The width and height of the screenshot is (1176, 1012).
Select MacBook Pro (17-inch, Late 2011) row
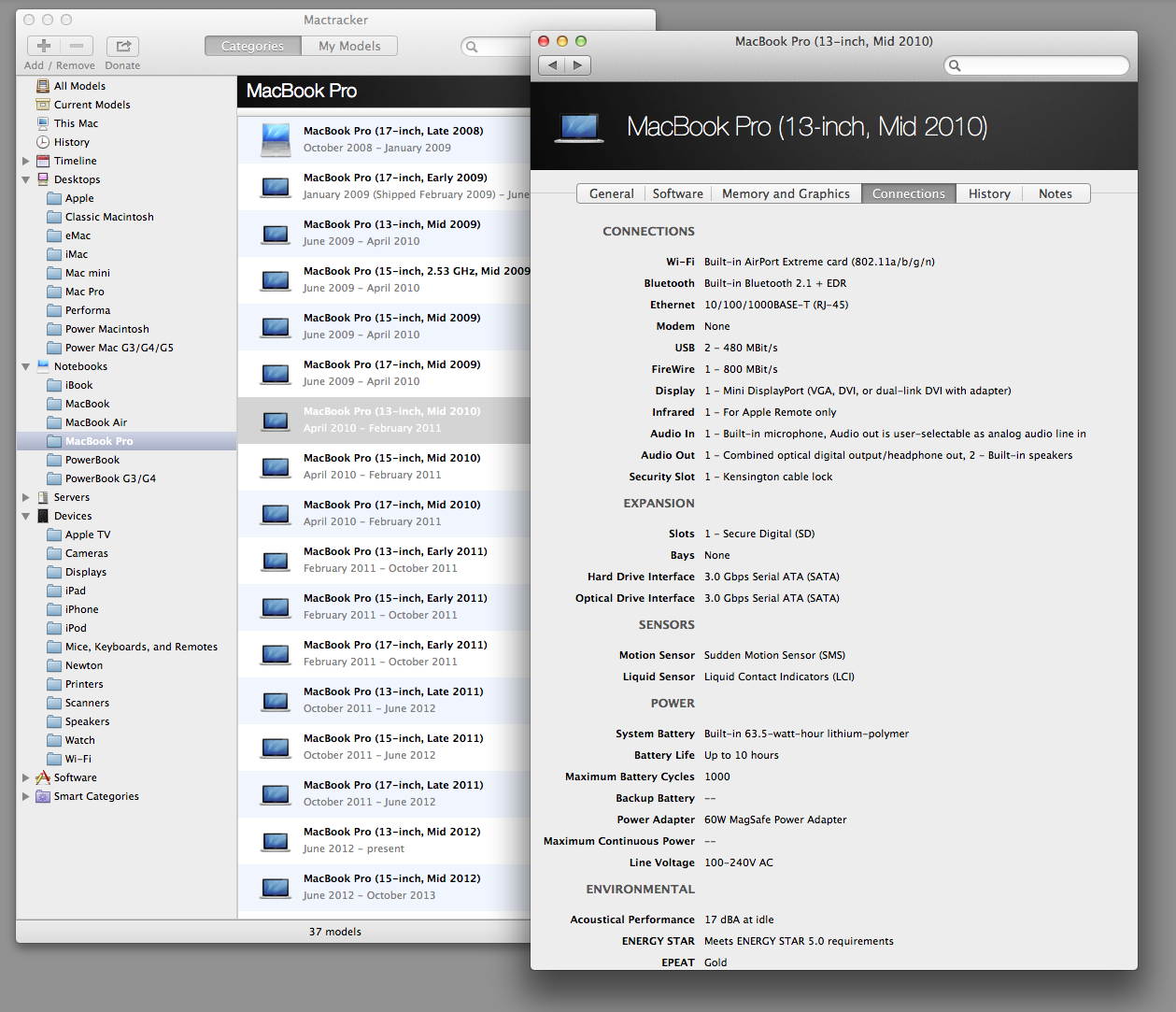384,793
